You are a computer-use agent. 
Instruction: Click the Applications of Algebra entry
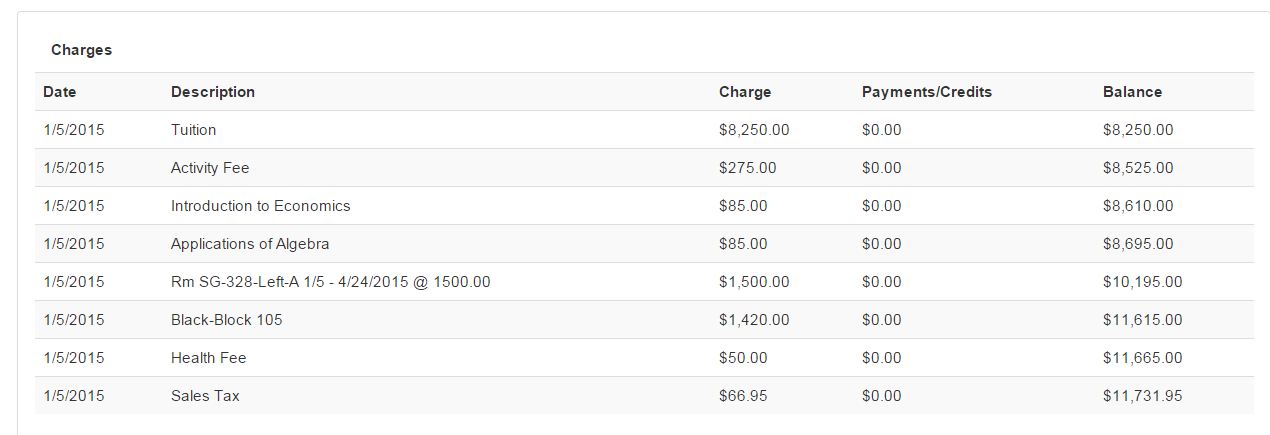[250, 244]
